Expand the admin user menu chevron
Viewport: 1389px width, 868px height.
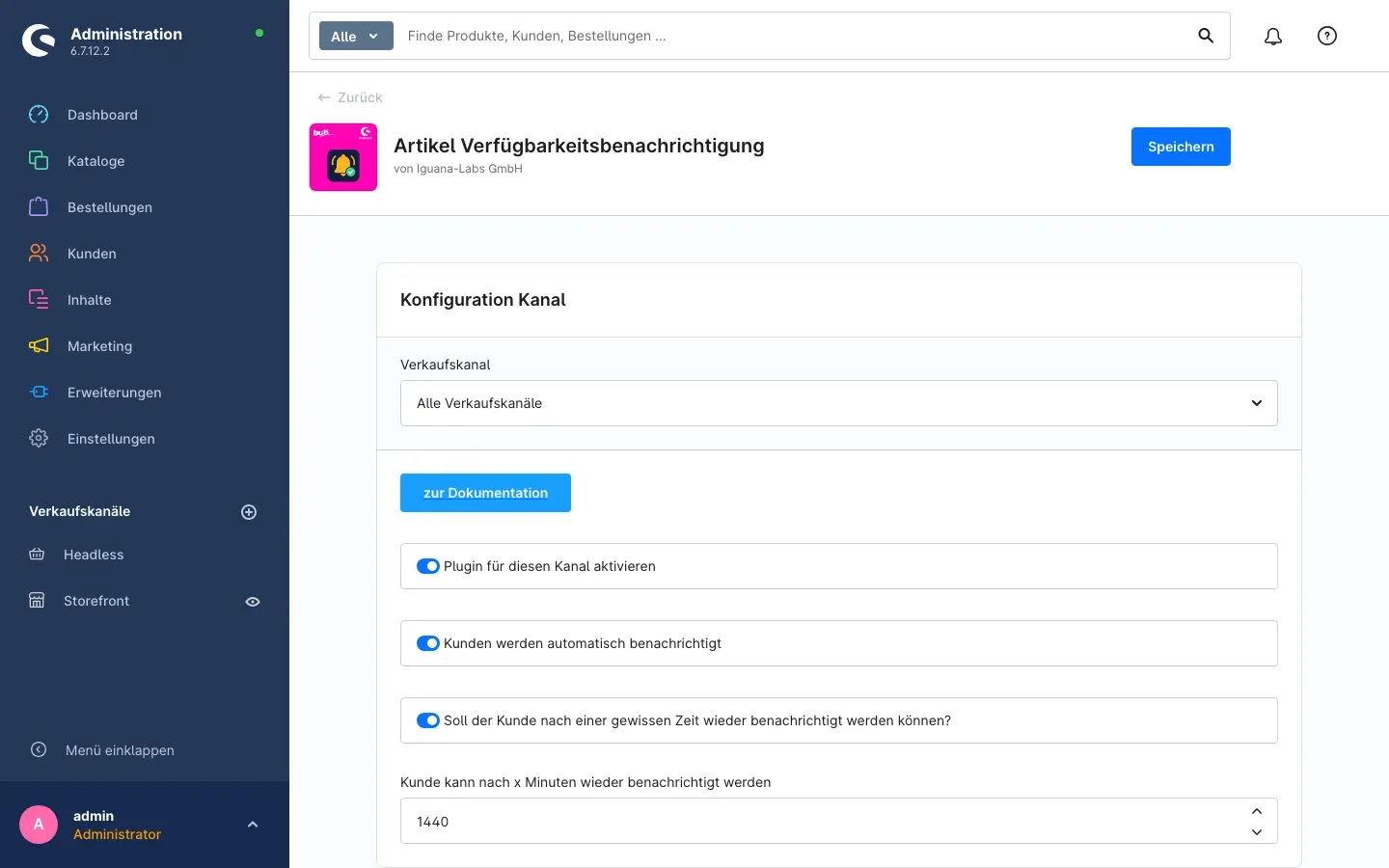pyautogui.click(x=253, y=825)
